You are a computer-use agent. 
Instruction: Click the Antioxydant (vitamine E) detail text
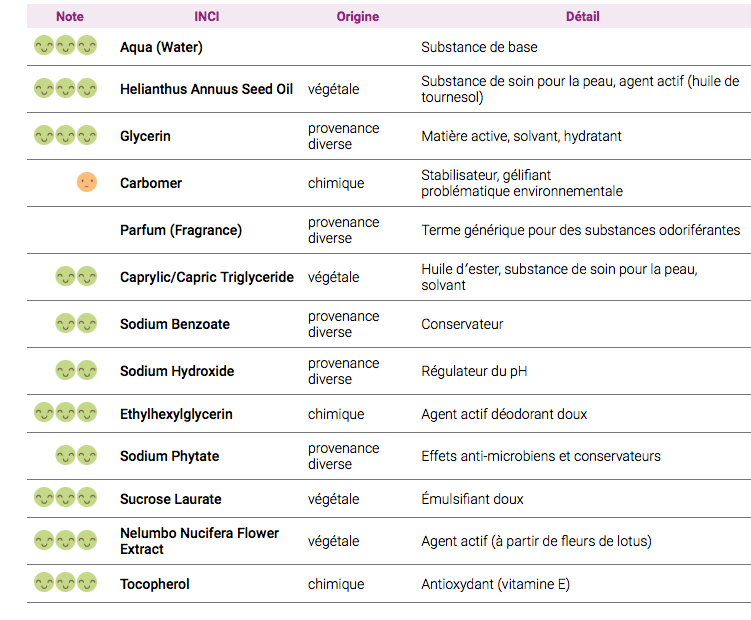pos(495,584)
